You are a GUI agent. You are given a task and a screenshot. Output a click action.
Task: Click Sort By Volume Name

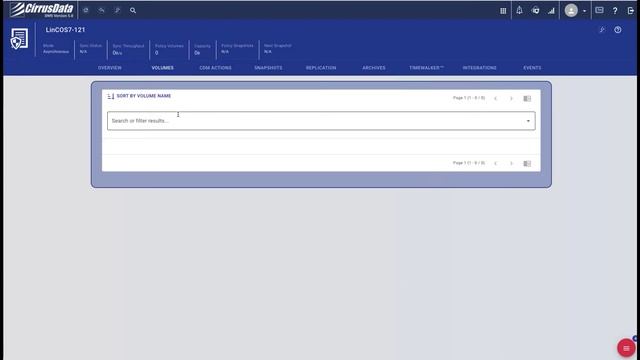coord(144,96)
